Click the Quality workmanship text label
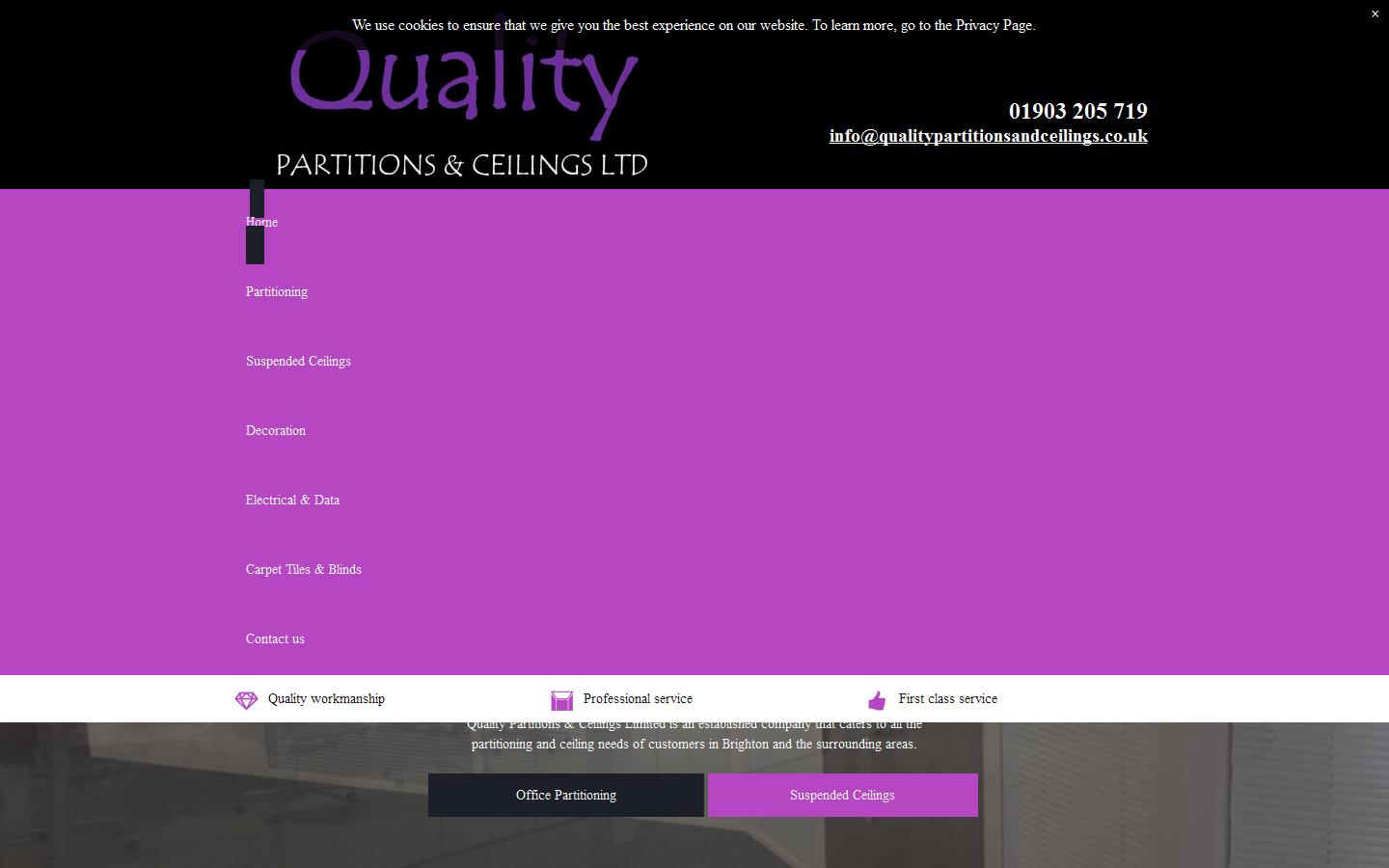1389x868 pixels. (x=326, y=699)
